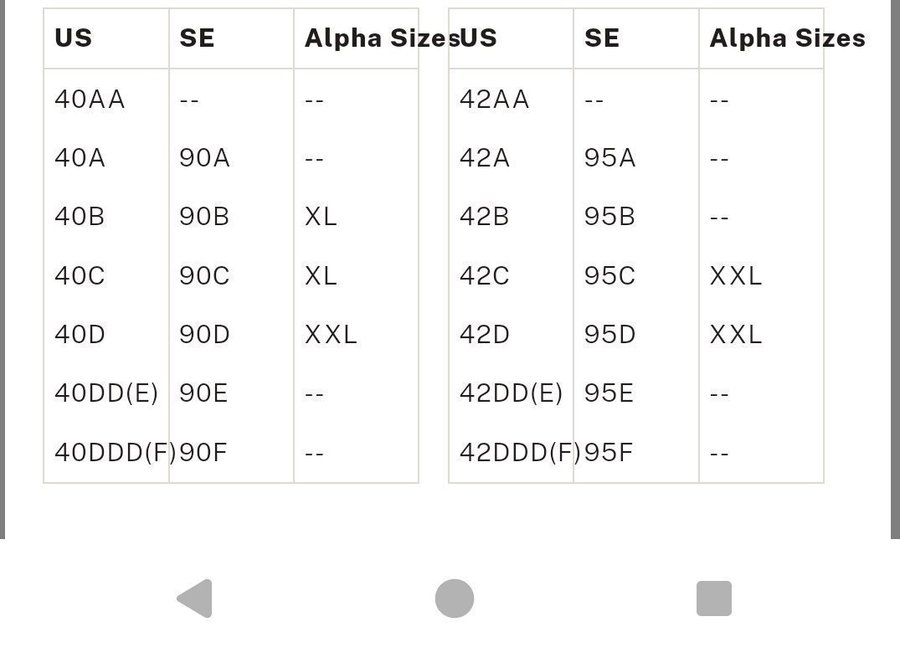Tap the 40DDD(F) size entry
This screenshot has width=900, height=652.
(114, 453)
